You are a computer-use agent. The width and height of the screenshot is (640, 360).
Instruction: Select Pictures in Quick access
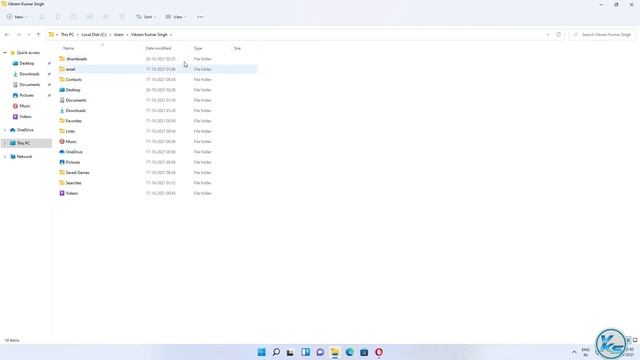click(x=27, y=95)
